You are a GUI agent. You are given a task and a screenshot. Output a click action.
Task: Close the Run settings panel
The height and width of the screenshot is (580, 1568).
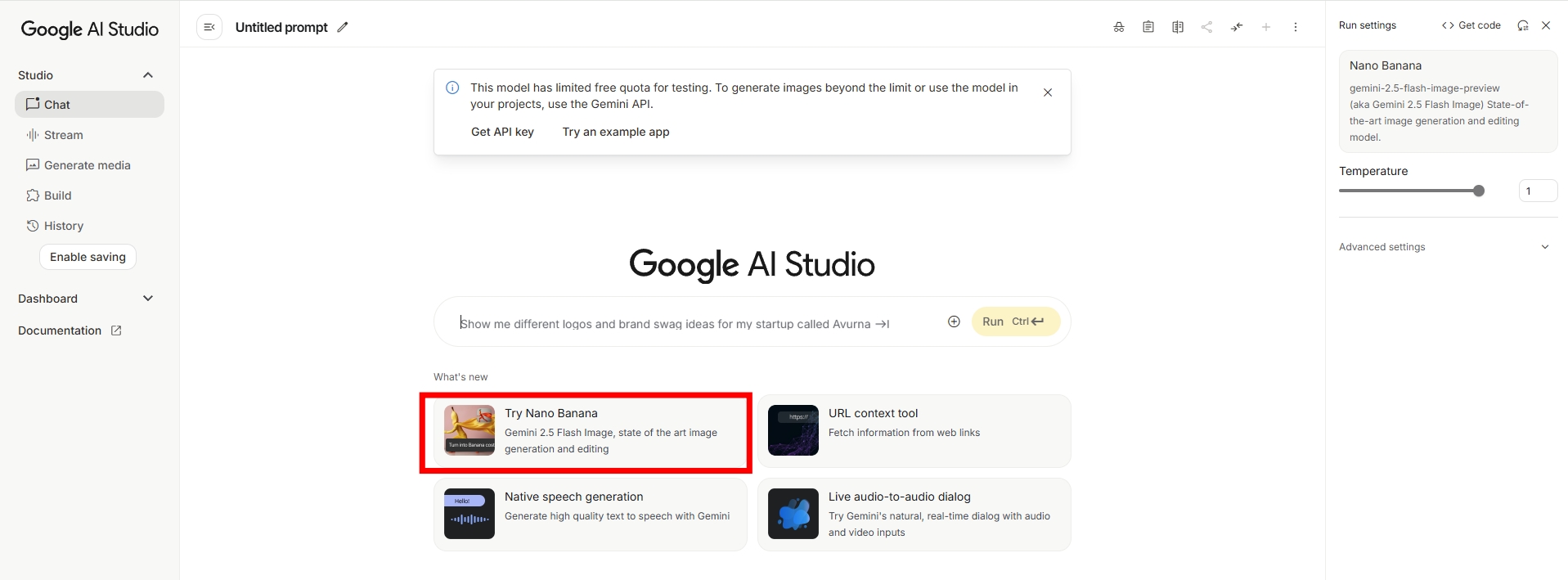pyautogui.click(x=1546, y=25)
